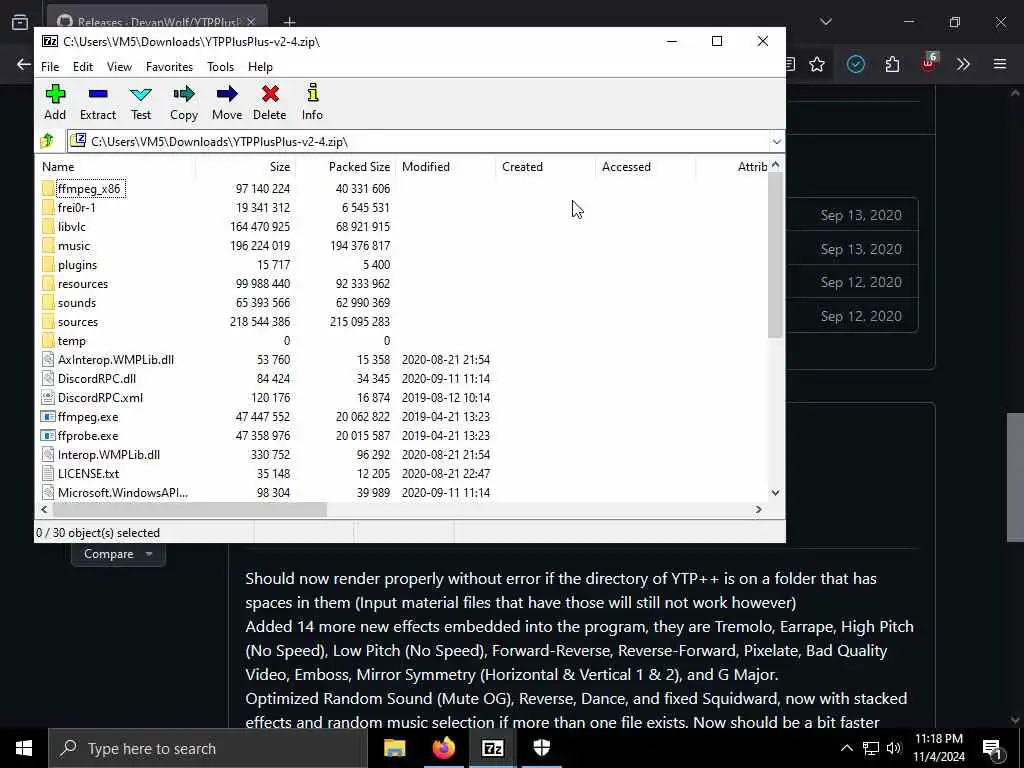Select the resources folder
This screenshot has height=768, width=1024.
[83, 283]
